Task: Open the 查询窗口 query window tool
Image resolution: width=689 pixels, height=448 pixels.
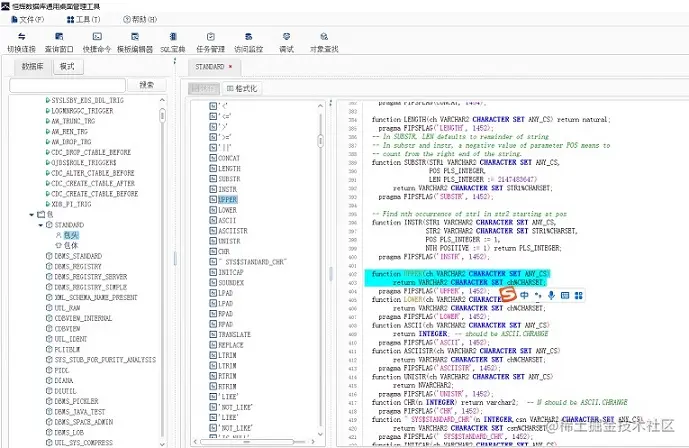Action: coord(59,42)
